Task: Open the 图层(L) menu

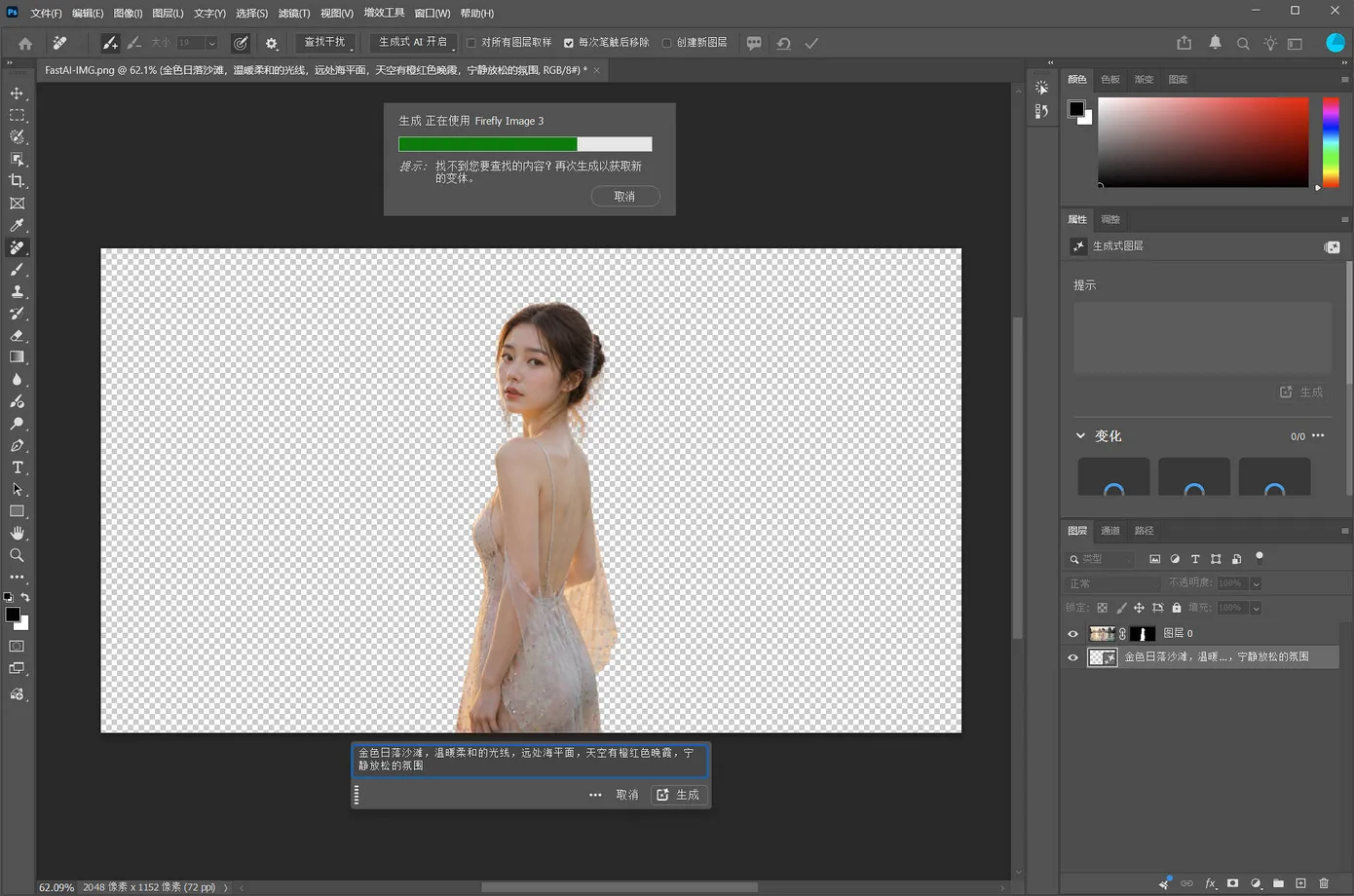Action: click(168, 14)
